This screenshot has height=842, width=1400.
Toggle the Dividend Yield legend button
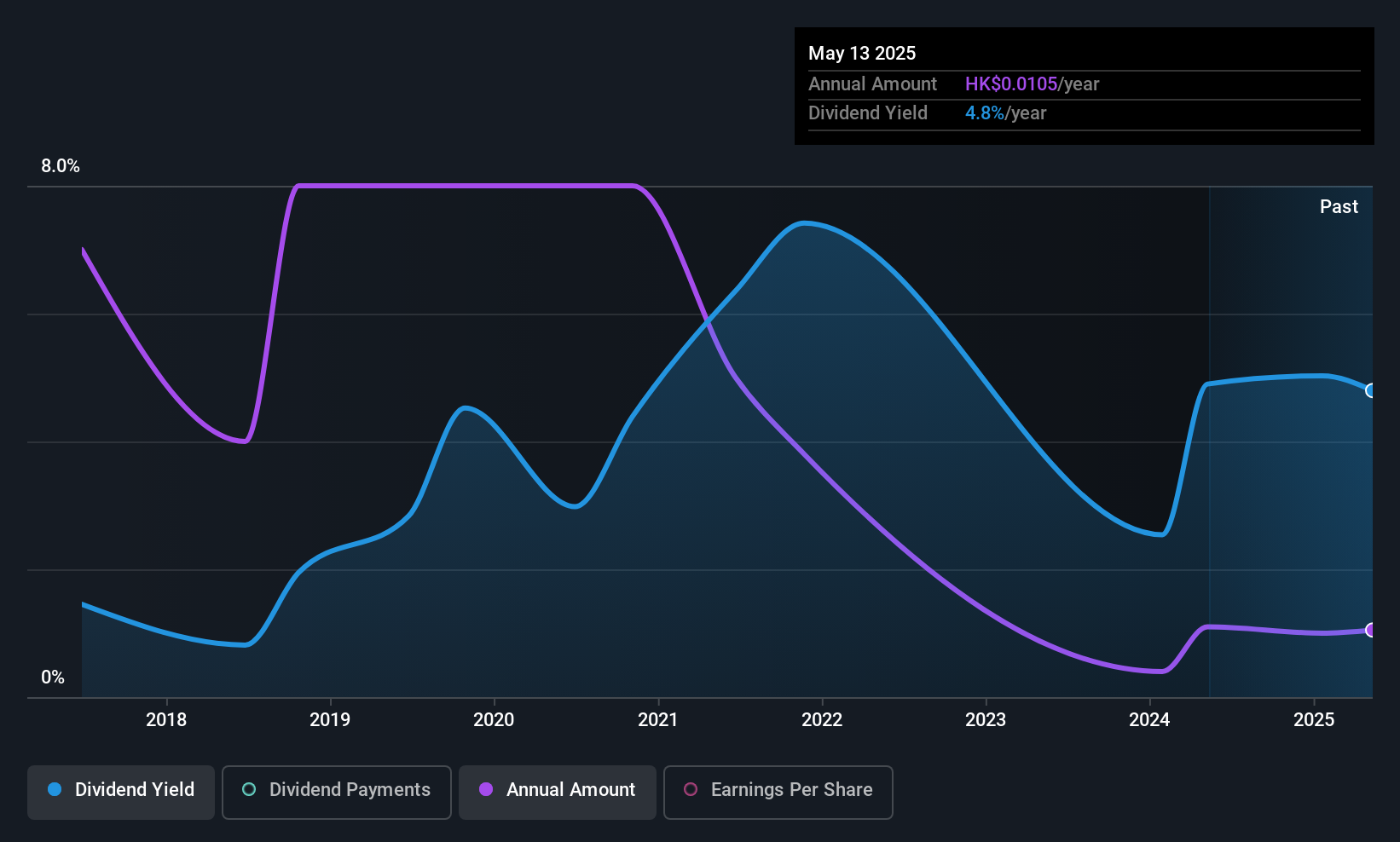coord(121,793)
